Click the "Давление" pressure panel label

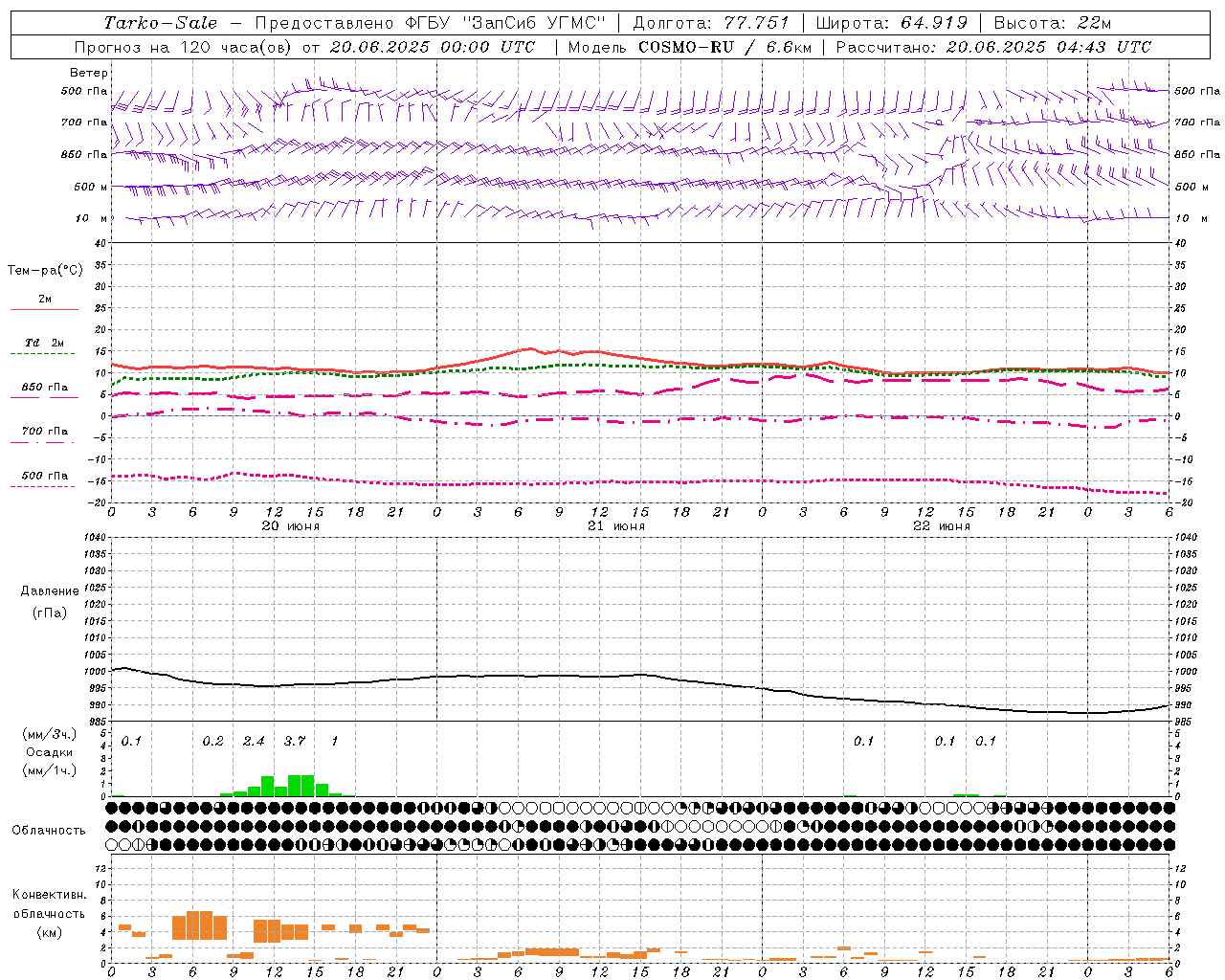(x=50, y=591)
